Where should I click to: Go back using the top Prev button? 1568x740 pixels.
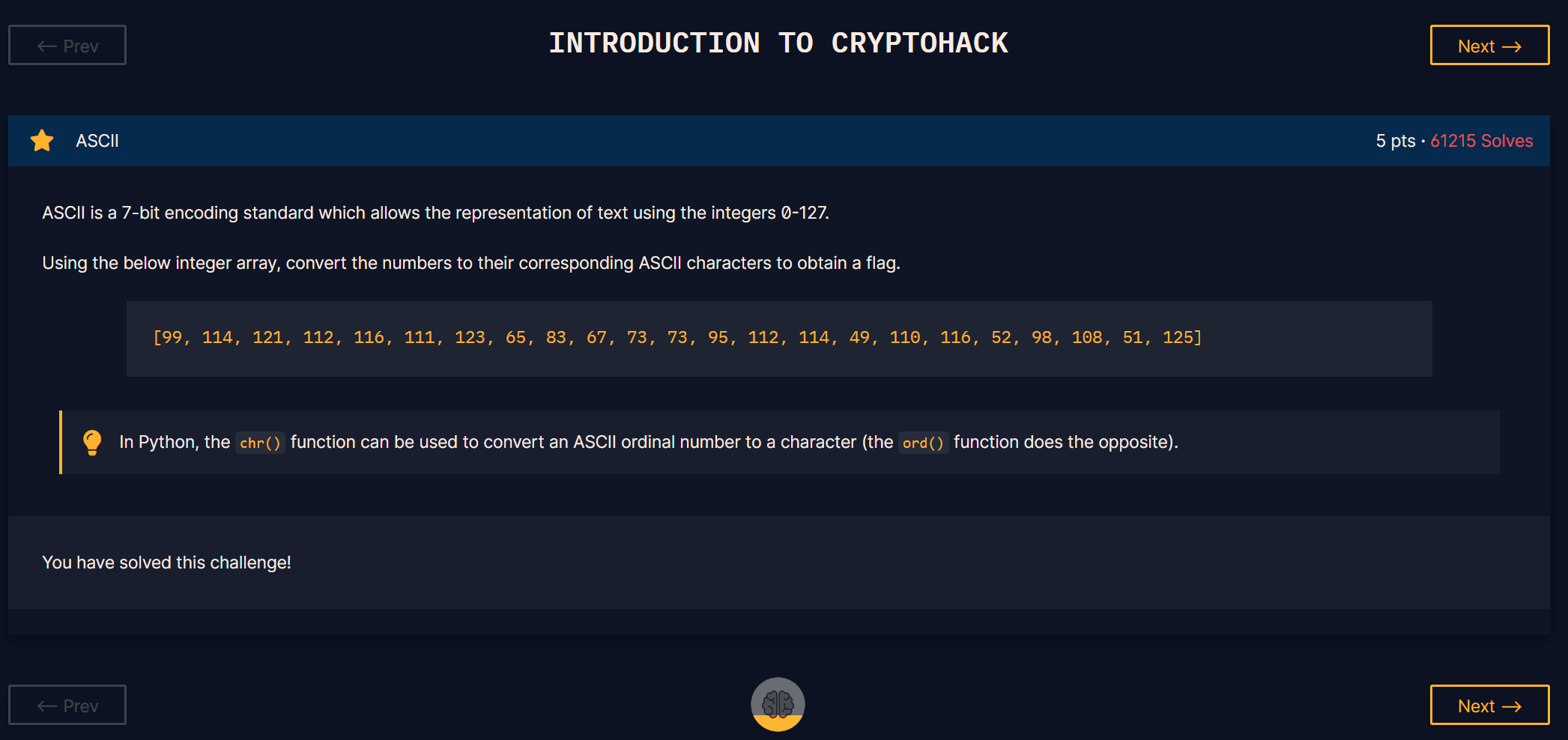[67, 45]
